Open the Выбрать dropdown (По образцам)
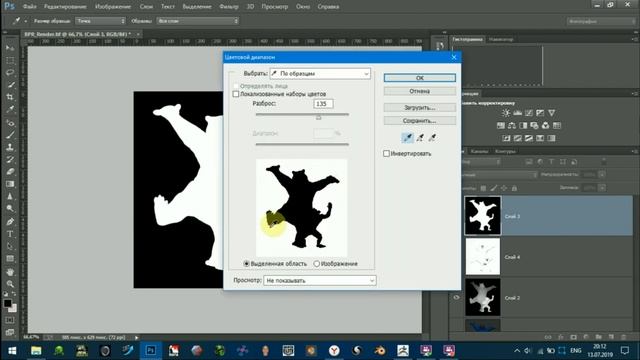Viewport: 640px width, 360px height. pyautogui.click(x=320, y=73)
